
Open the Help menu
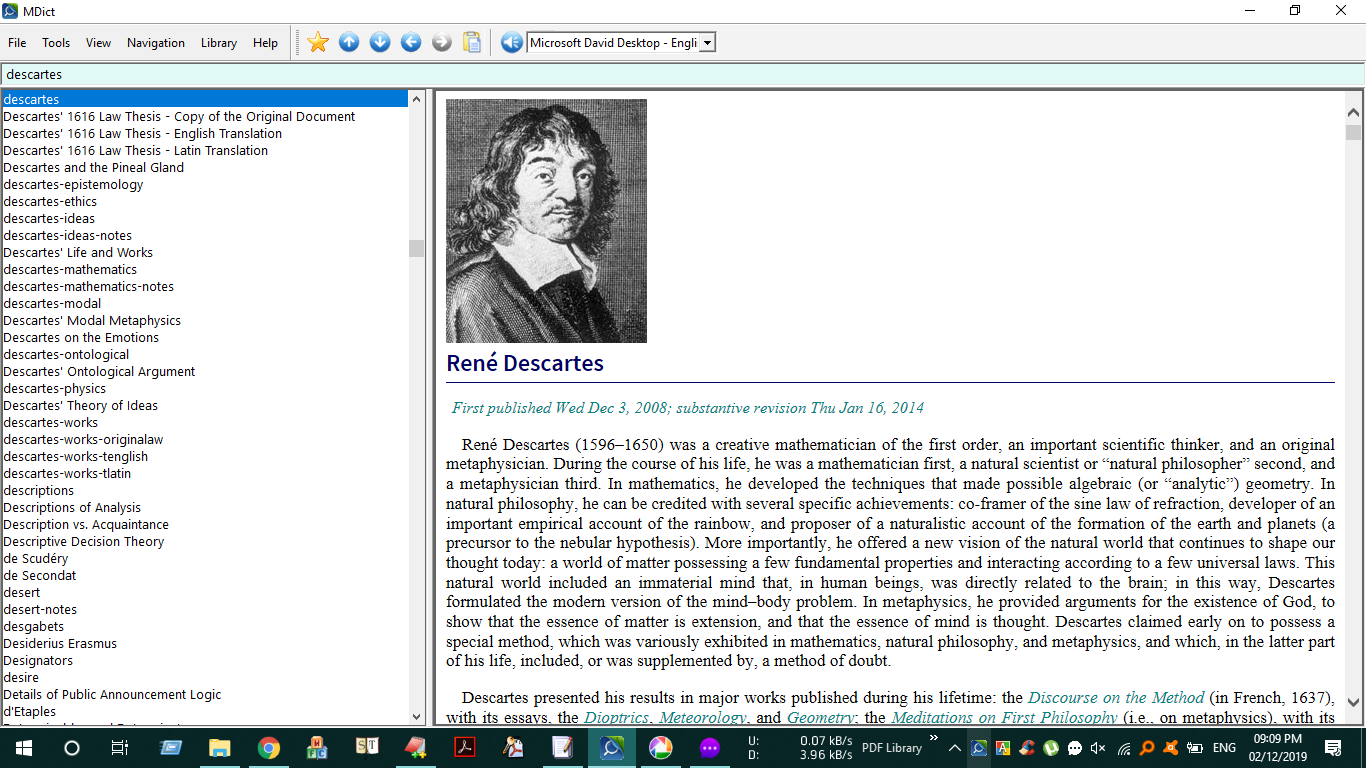(x=265, y=43)
